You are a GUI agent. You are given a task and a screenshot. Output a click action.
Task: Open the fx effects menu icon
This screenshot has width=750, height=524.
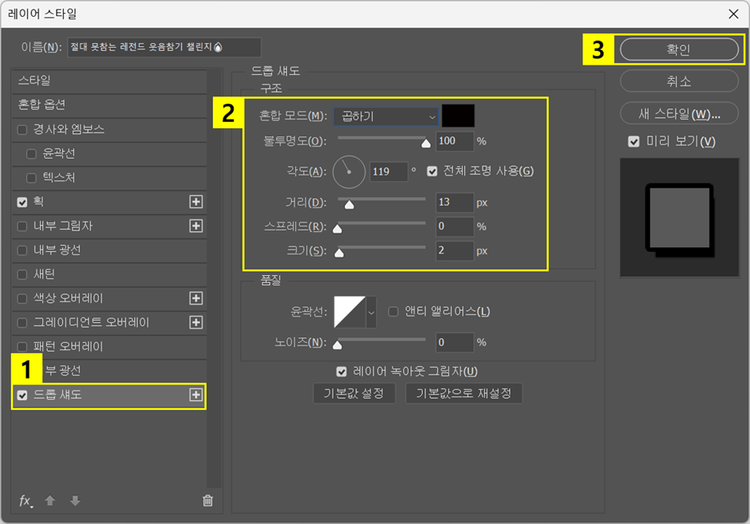(x=25, y=501)
